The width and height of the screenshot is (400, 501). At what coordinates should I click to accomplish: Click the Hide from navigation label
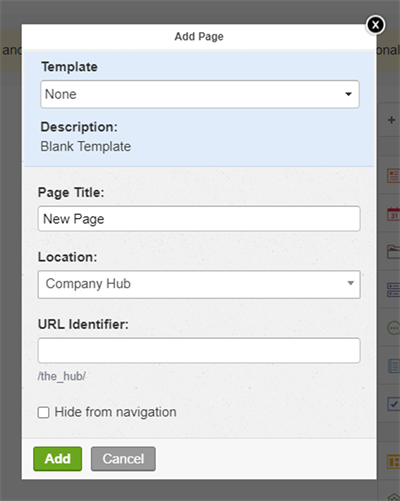115,412
